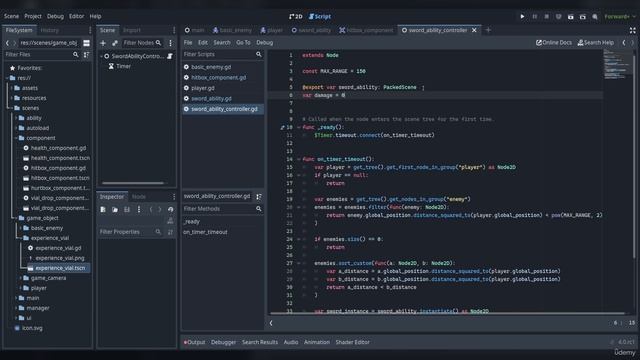Open the Output bottom panel
Image resolution: width=640 pixels, height=360 pixels.
[x=194, y=342]
